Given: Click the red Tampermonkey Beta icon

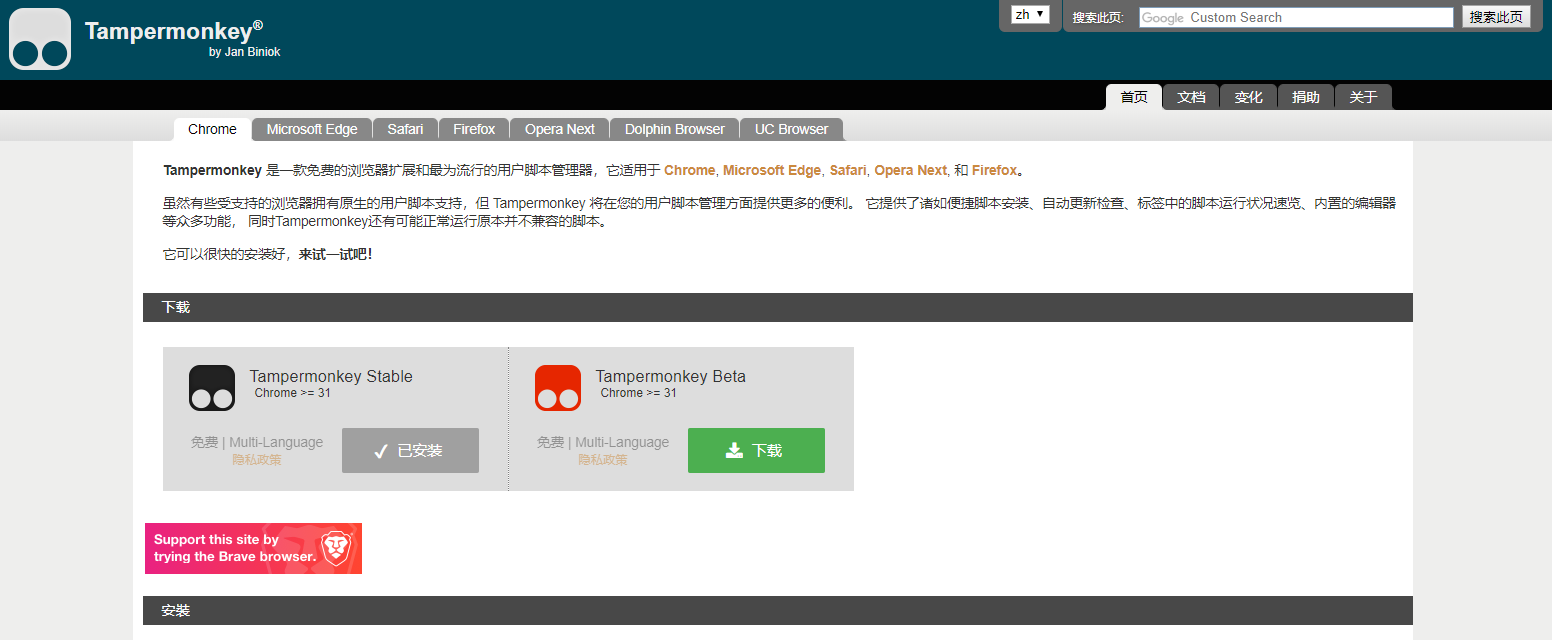Looking at the screenshot, I should click(x=558, y=388).
